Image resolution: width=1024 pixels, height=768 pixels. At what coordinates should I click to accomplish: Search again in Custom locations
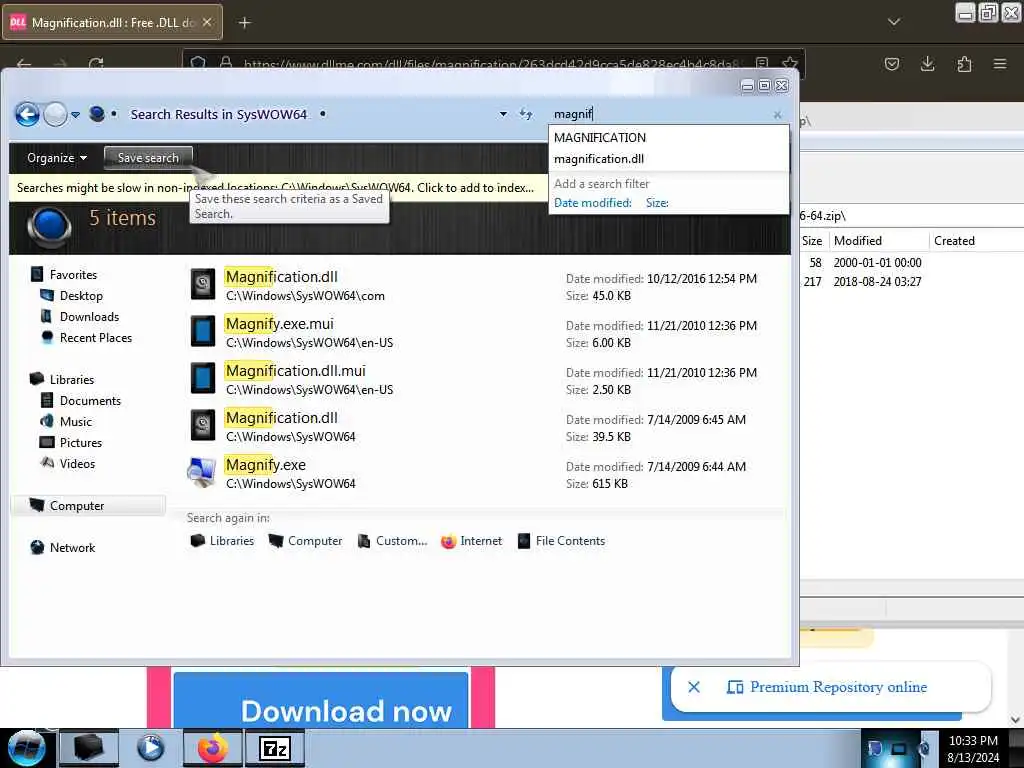point(392,541)
